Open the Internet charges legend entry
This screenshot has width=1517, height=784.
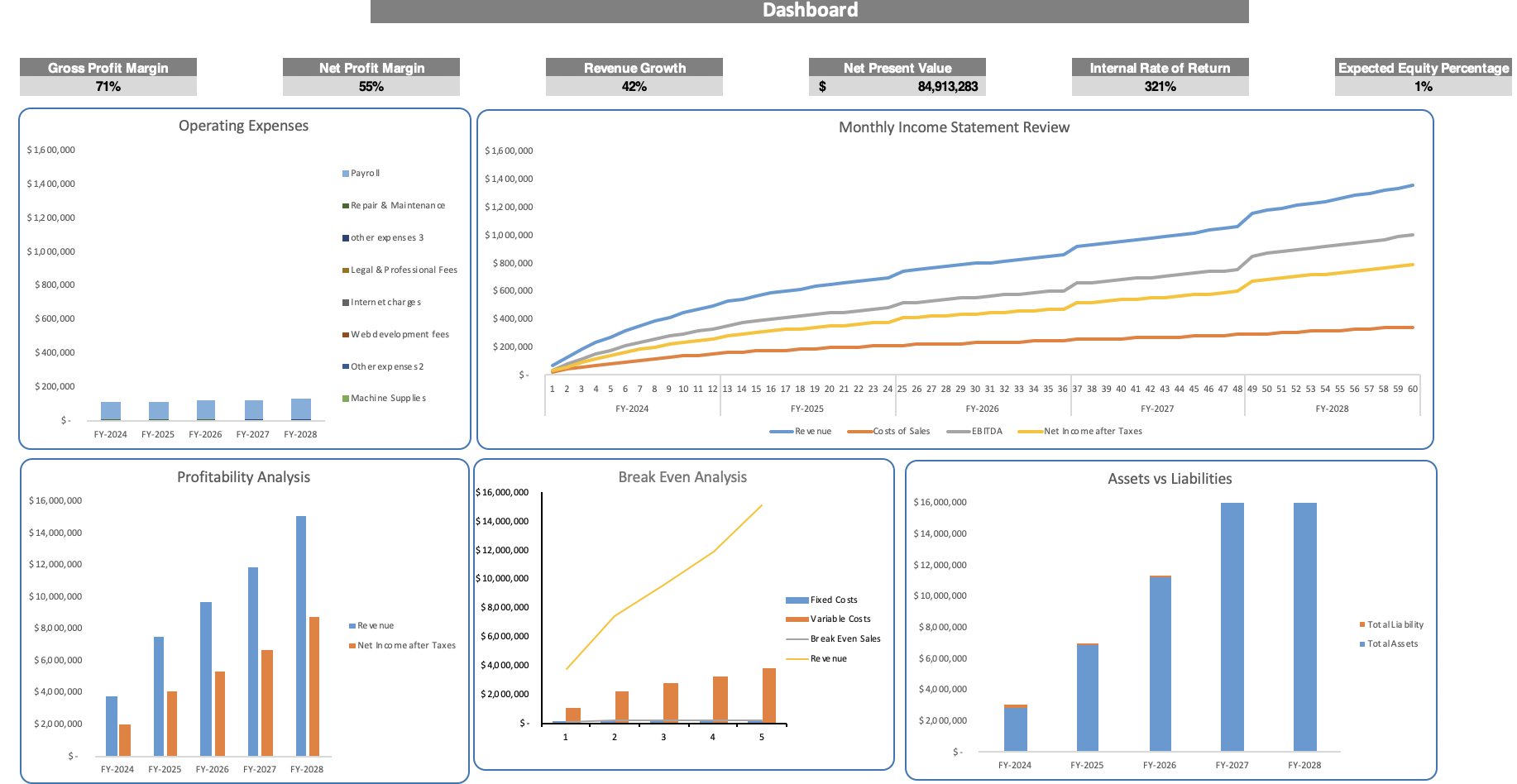tap(343, 302)
